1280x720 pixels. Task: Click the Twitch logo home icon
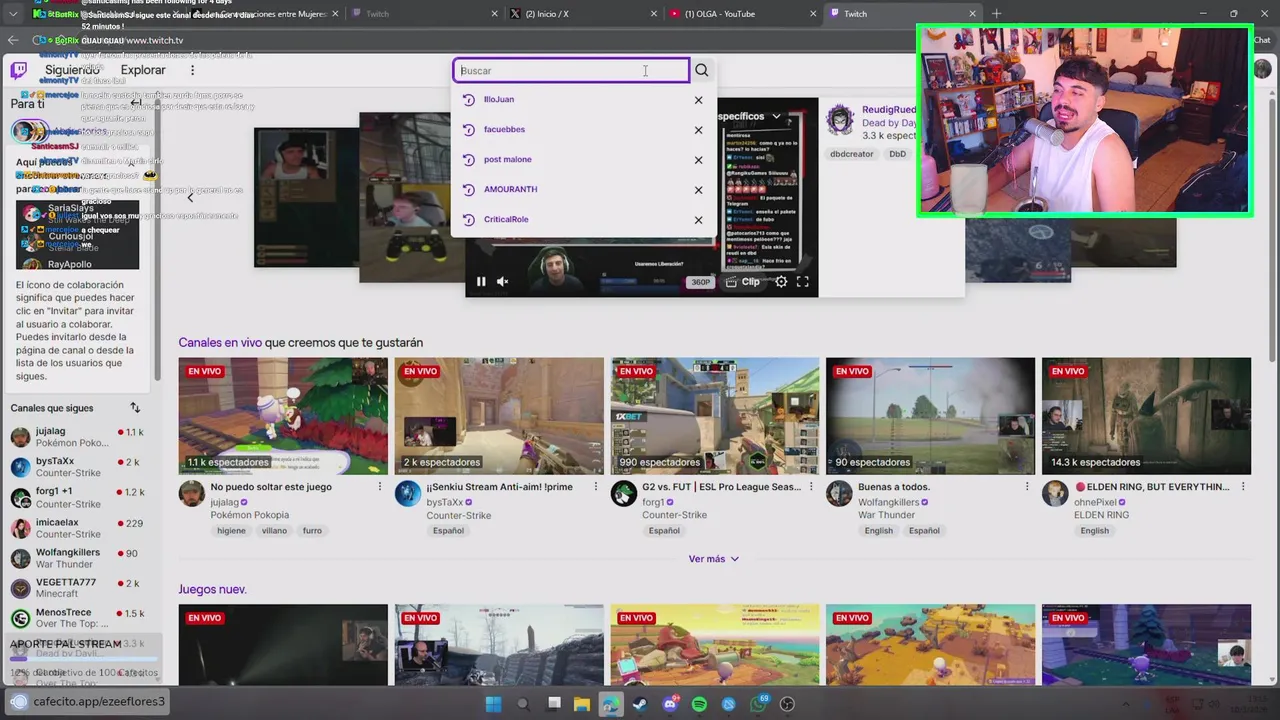(x=19, y=70)
